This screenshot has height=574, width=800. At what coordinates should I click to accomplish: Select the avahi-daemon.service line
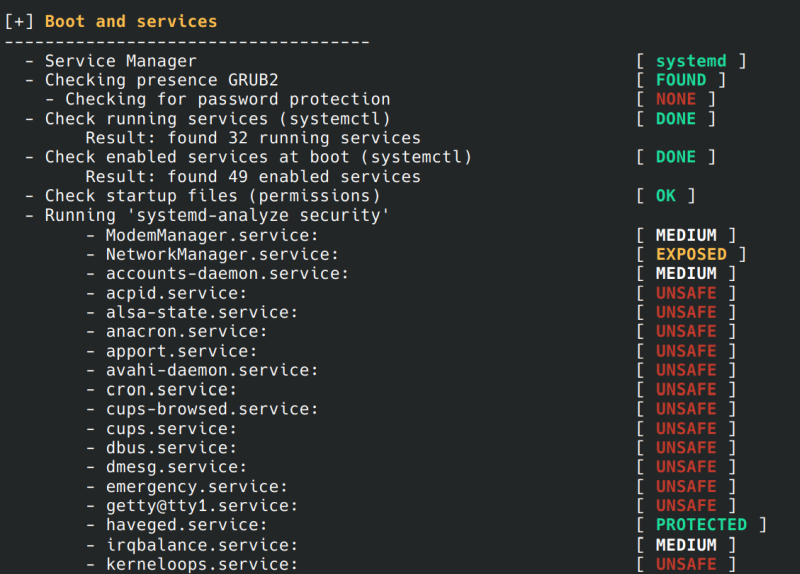coord(212,370)
